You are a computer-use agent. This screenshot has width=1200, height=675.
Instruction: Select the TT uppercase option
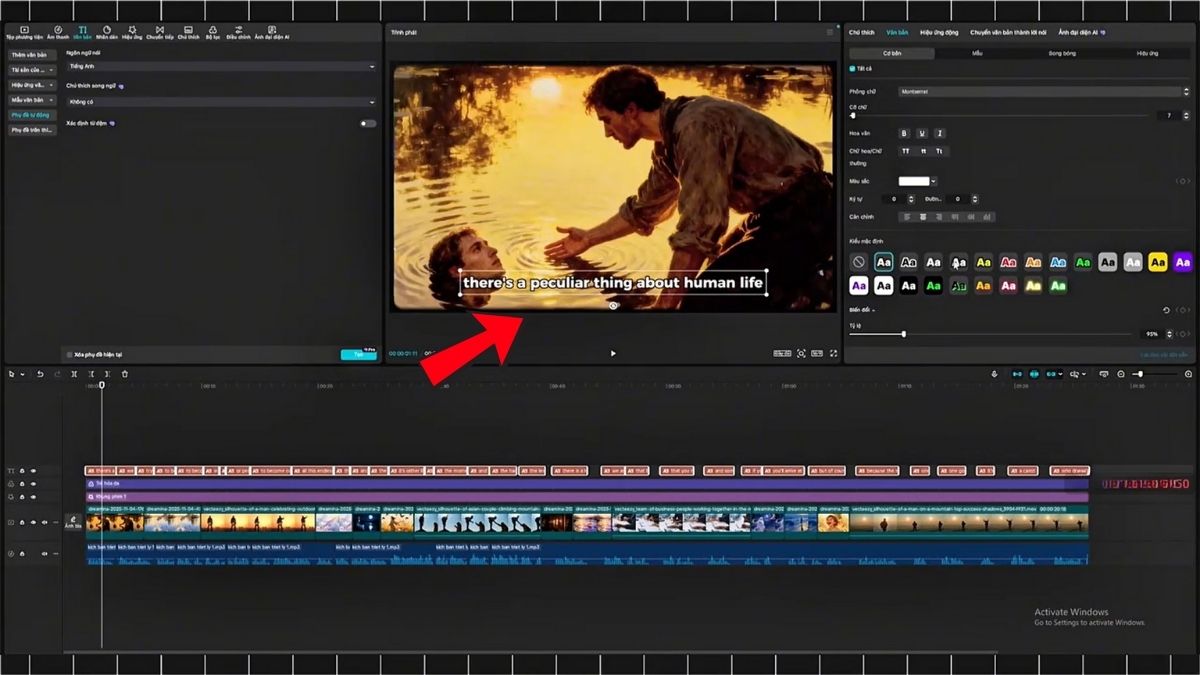coord(904,150)
